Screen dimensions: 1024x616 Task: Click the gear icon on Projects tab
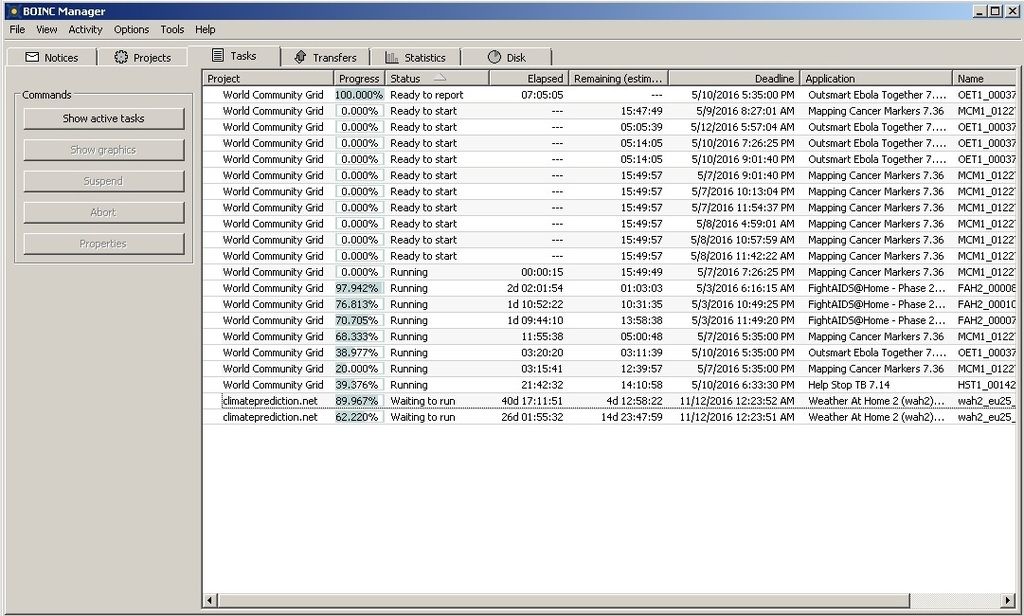[x=121, y=57]
